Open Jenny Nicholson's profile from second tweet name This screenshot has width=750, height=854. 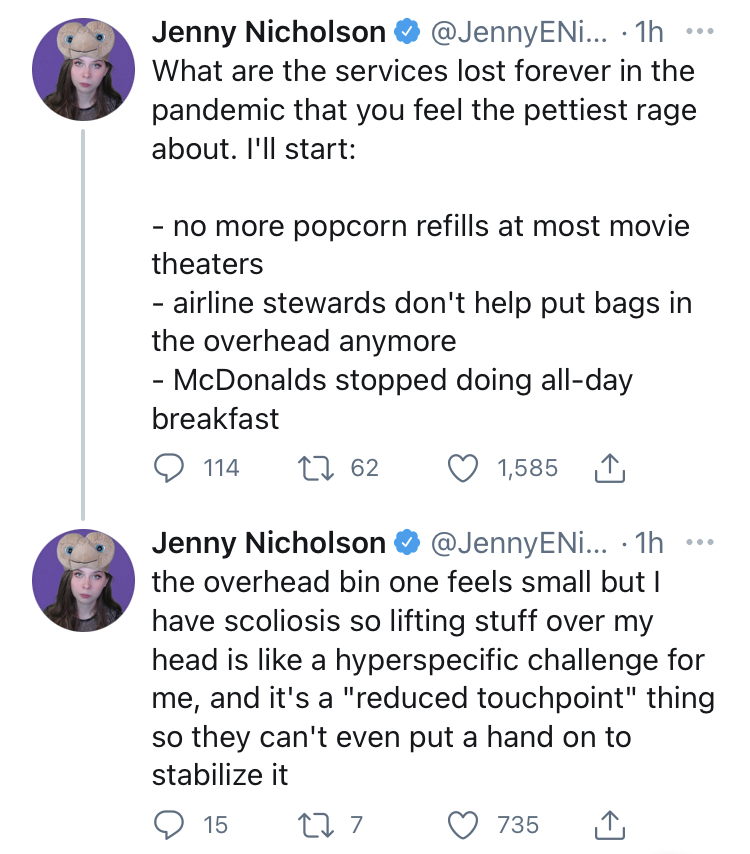point(269,542)
